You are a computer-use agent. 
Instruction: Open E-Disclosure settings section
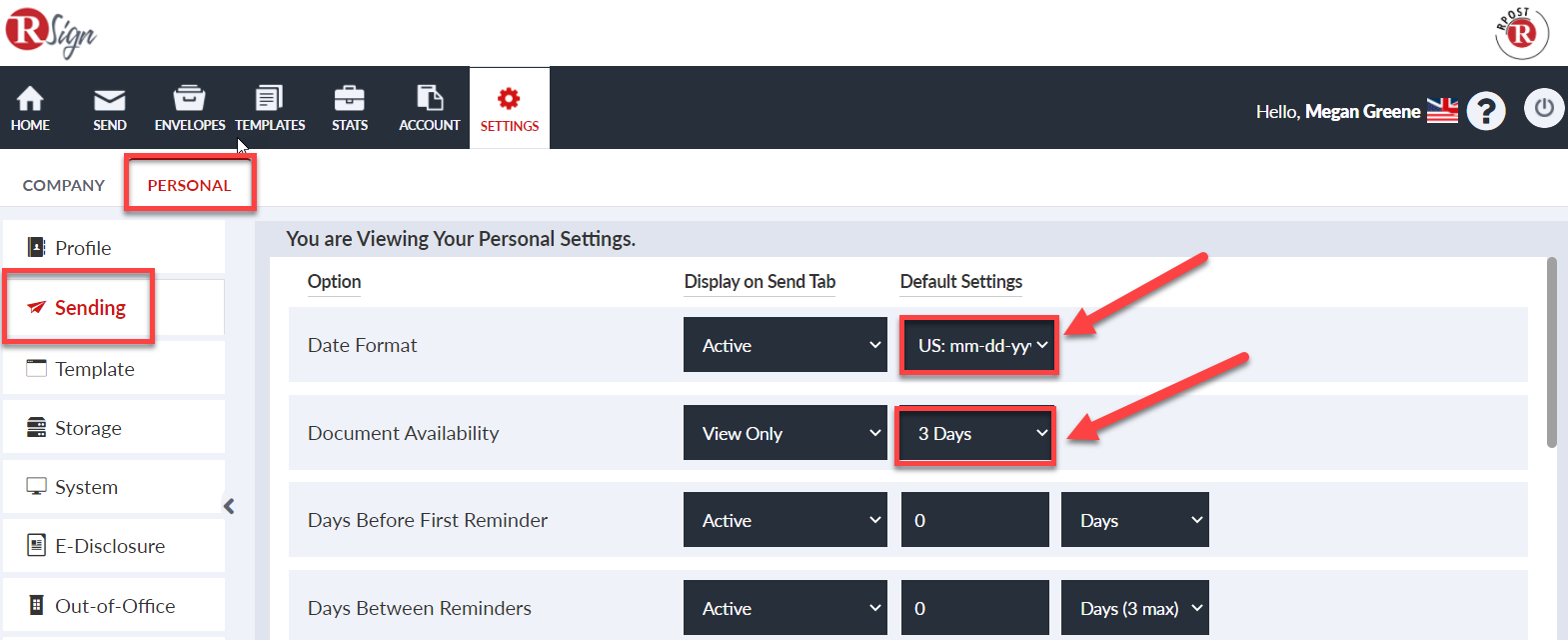[114, 545]
